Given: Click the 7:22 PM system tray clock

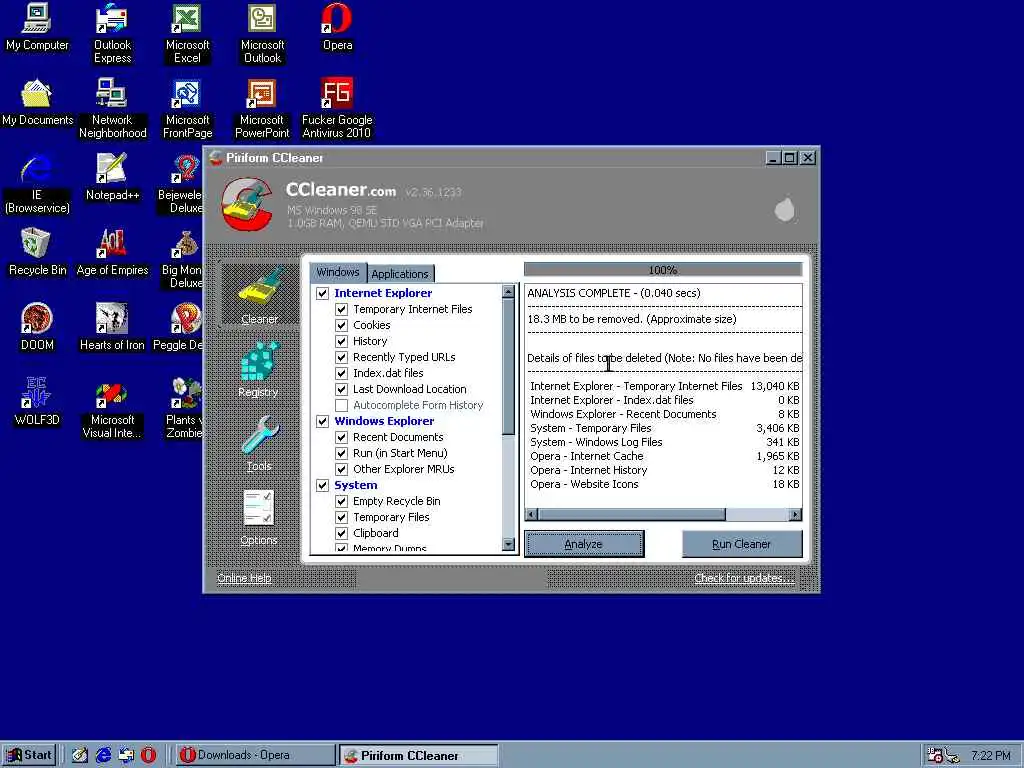Looking at the screenshot, I should click(x=990, y=756).
